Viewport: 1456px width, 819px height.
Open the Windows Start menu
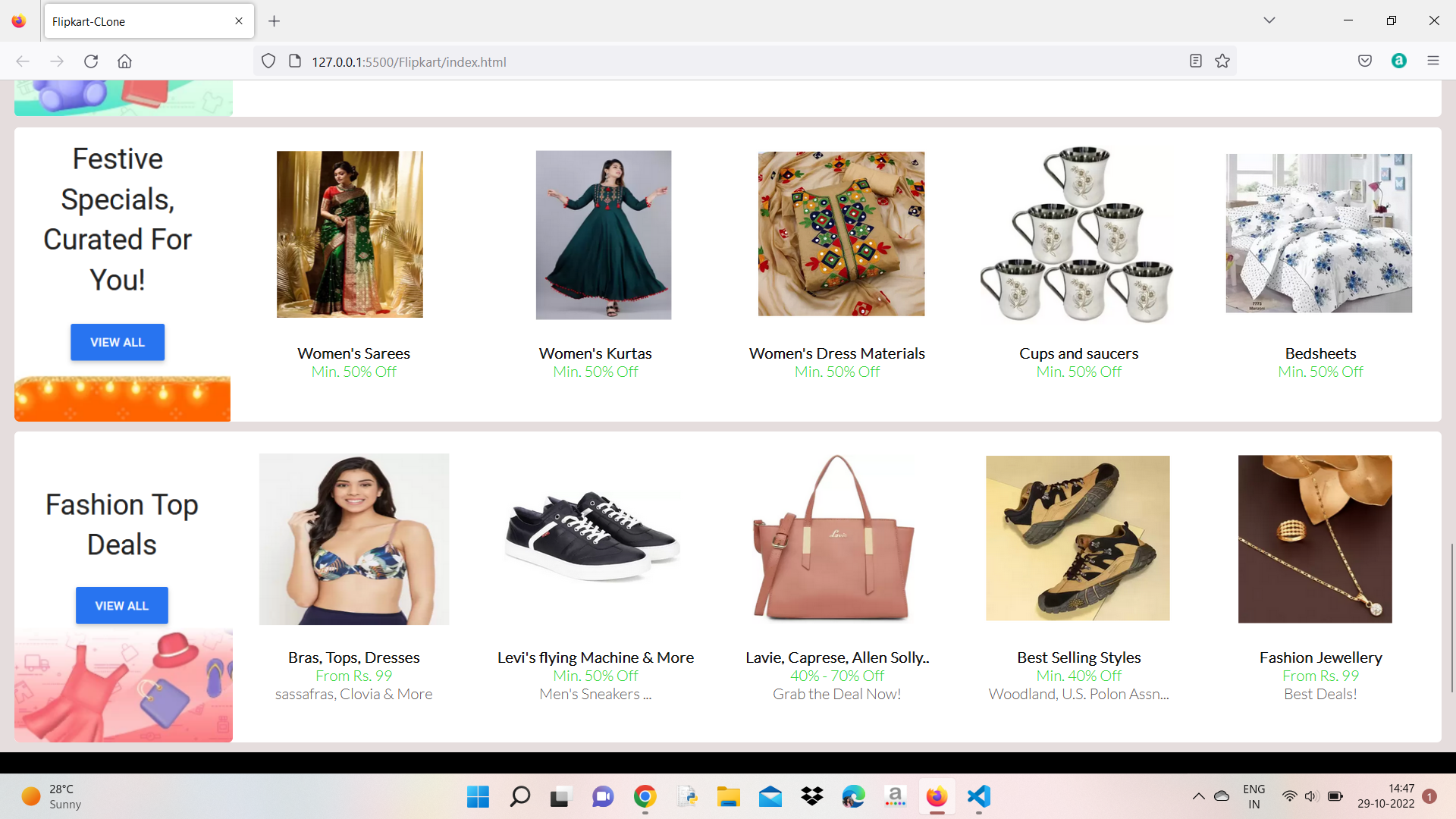coord(478,797)
